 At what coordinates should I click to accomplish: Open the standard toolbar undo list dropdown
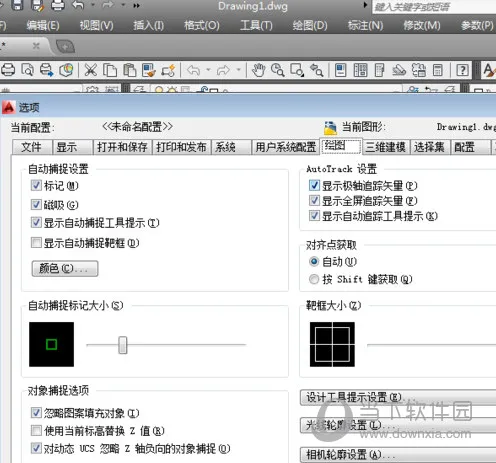point(208,70)
